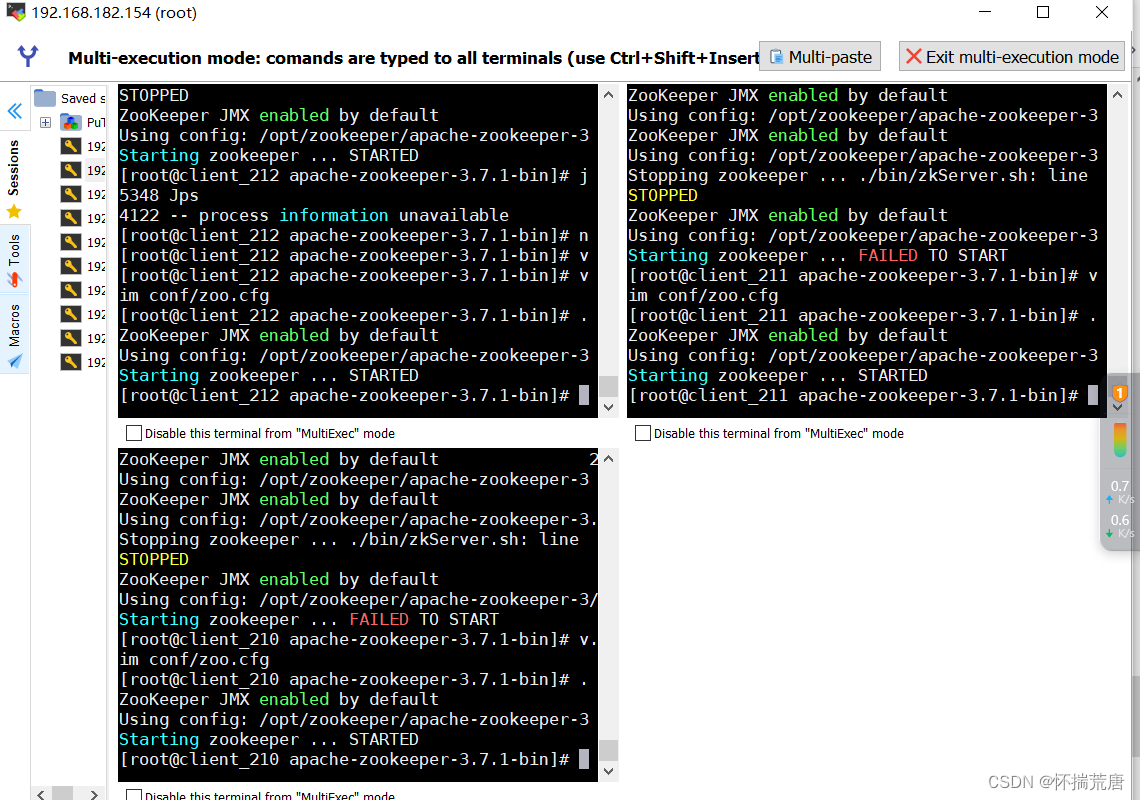
Task: Disable the client_212 terminal from MultiExec mode
Action: pos(133,433)
